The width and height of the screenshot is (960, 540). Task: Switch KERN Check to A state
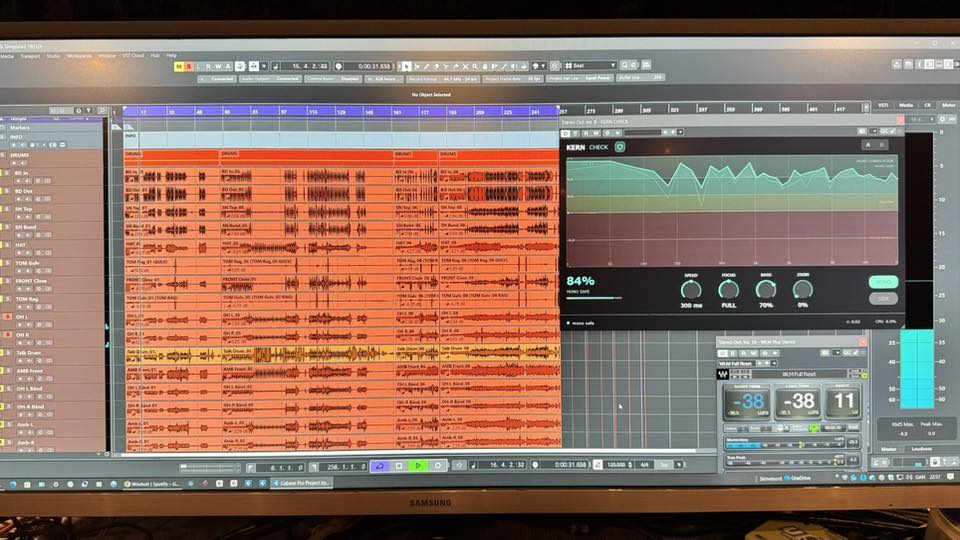(868, 145)
